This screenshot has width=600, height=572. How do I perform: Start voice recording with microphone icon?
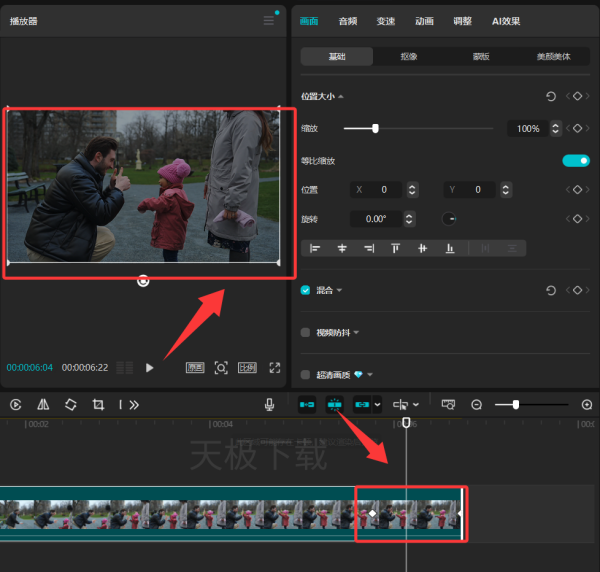pyautogui.click(x=269, y=405)
